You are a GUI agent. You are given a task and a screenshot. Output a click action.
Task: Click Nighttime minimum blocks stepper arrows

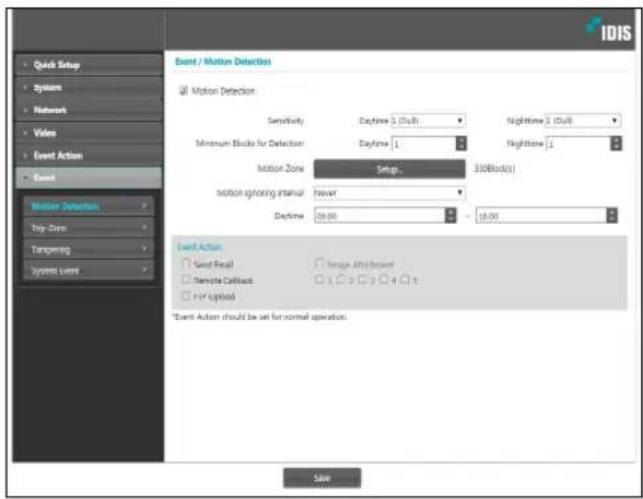pyautogui.click(x=616, y=144)
